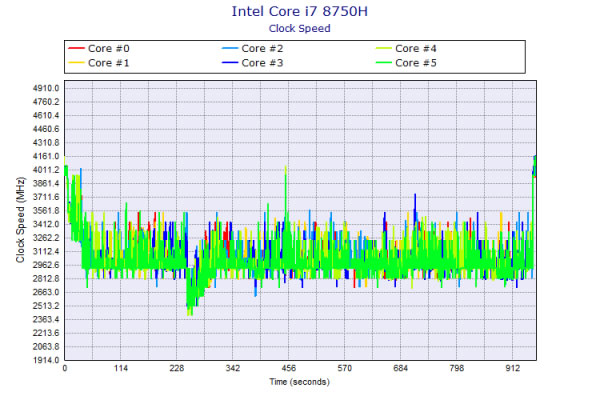Screen dimensions: 600x400
Task: Click the Time (seconds) axis label
Action: pos(299,382)
